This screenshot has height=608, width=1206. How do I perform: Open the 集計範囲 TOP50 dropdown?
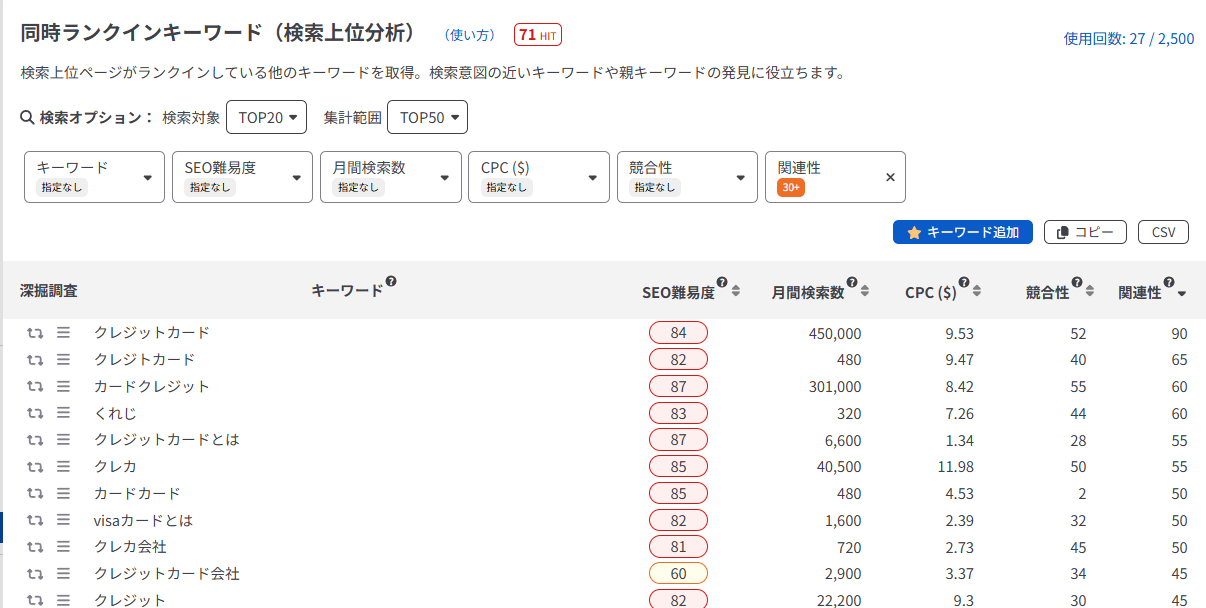pos(427,117)
